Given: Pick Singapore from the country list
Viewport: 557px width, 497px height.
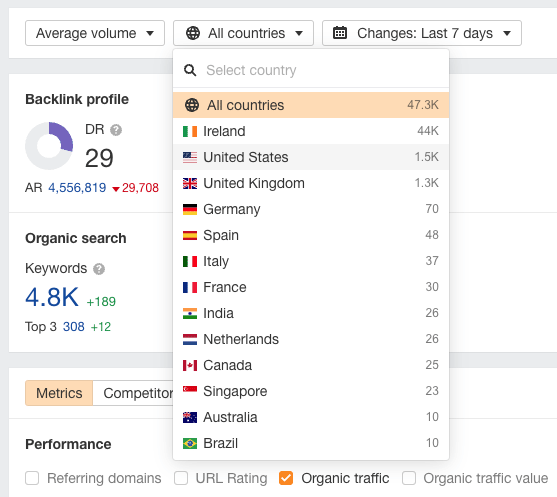Looking at the screenshot, I should point(311,391).
